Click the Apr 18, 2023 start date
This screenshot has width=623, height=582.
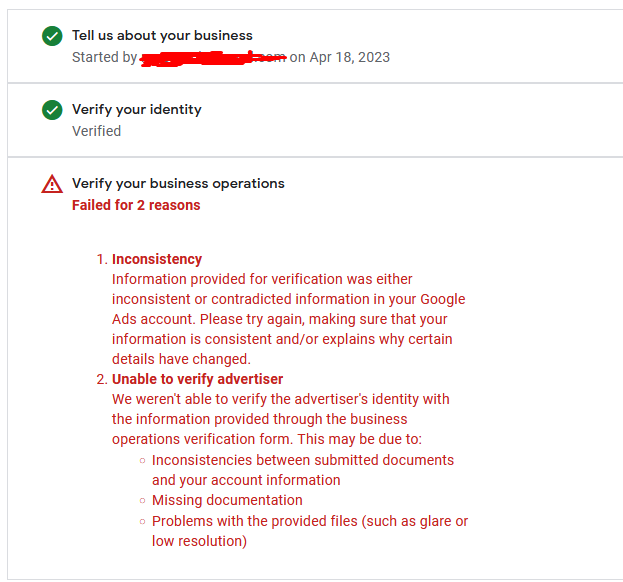(349, 58)
